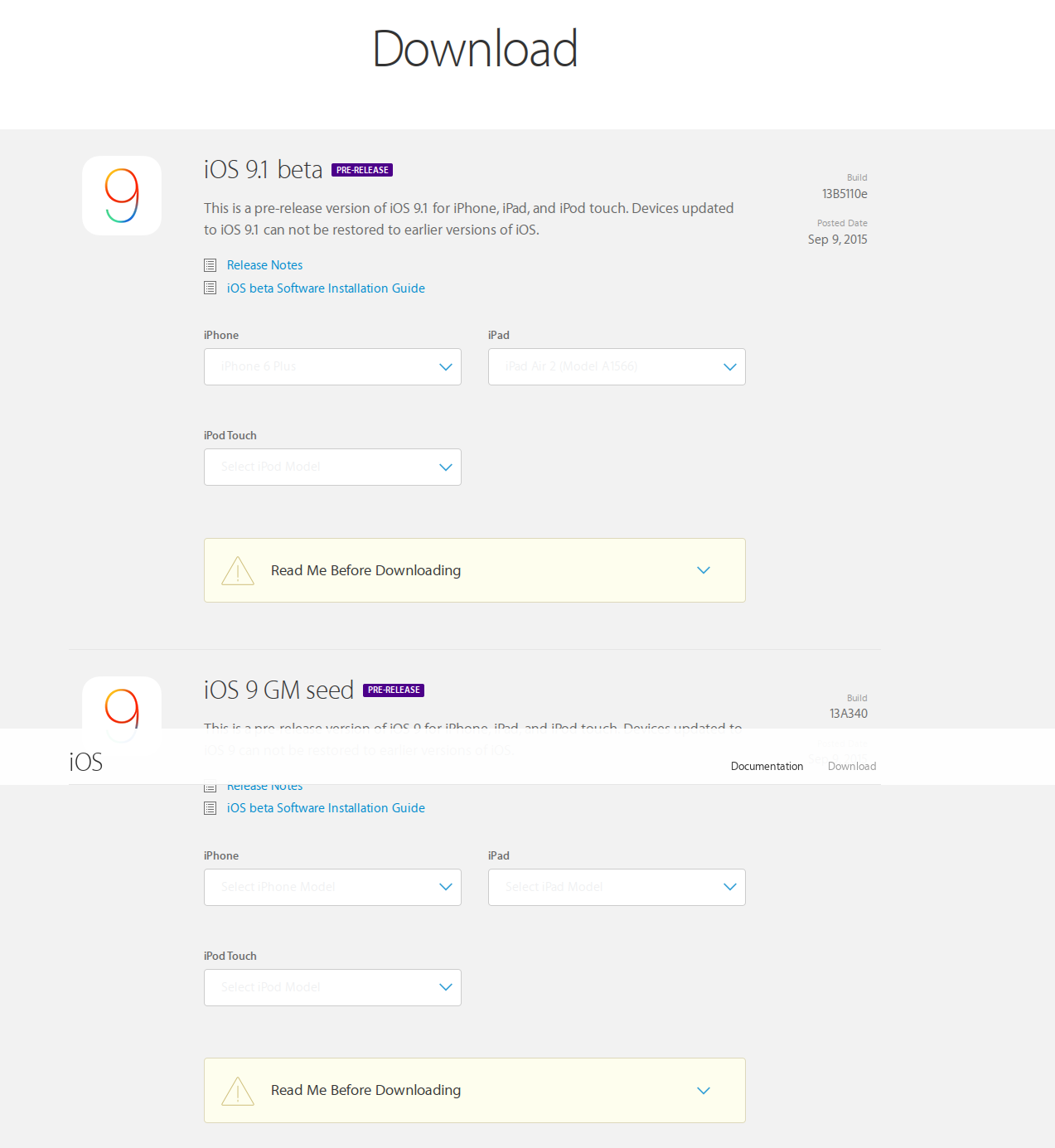Screen dimensions: 1055x1148
Task: Click the posted date Sep 9, 2015
Action: (838, 240)
